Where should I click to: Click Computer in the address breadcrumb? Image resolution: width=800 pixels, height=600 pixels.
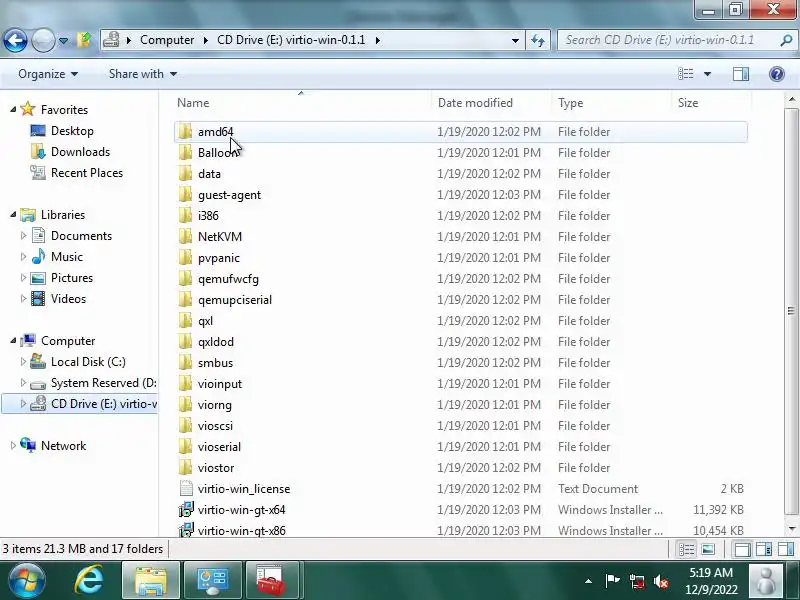pos(167,40)
